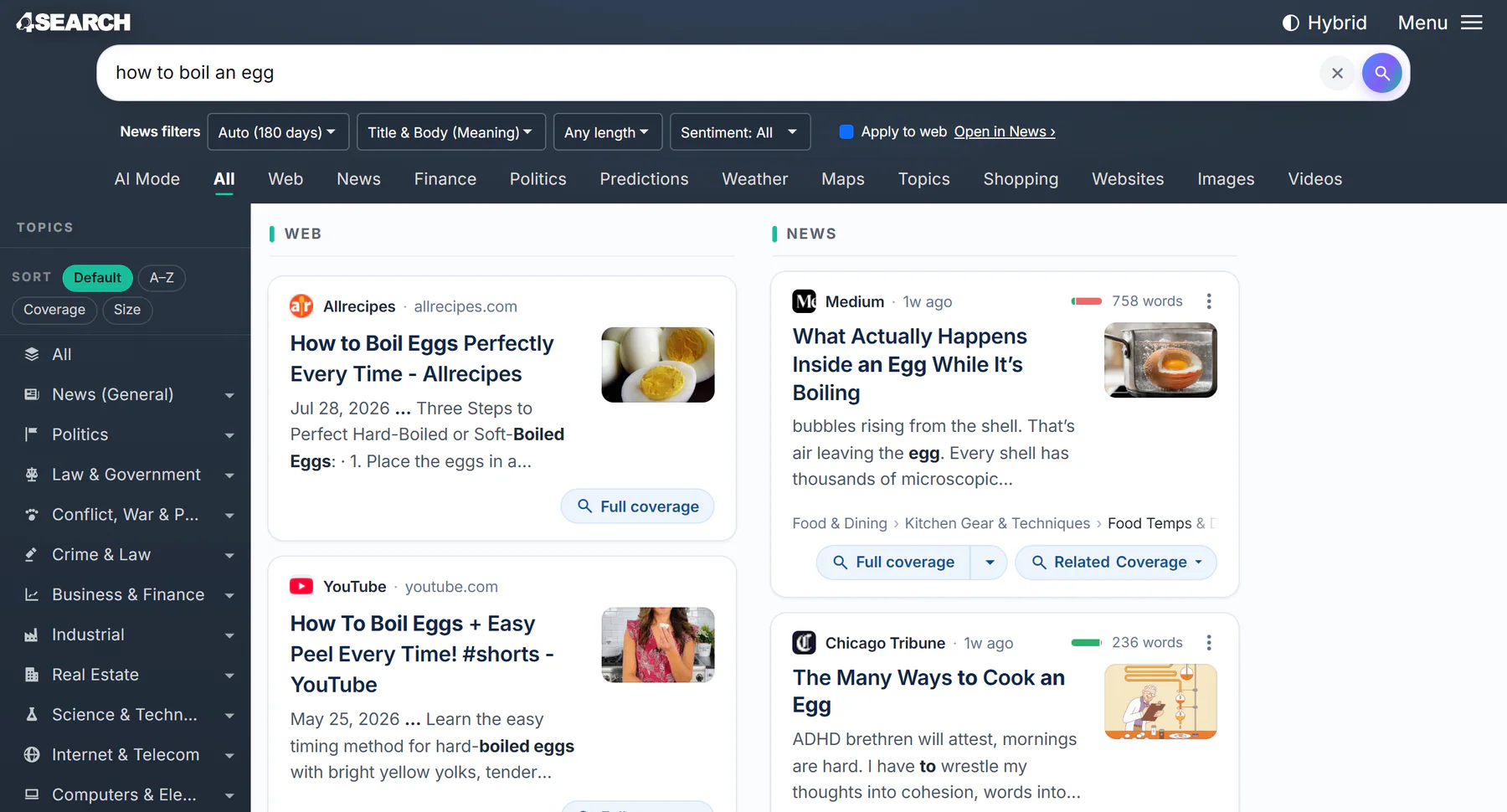Click the Business & Finance chart icon
Image resolution: width=1507 pixels, height=812 pixels.
[32, 595]
